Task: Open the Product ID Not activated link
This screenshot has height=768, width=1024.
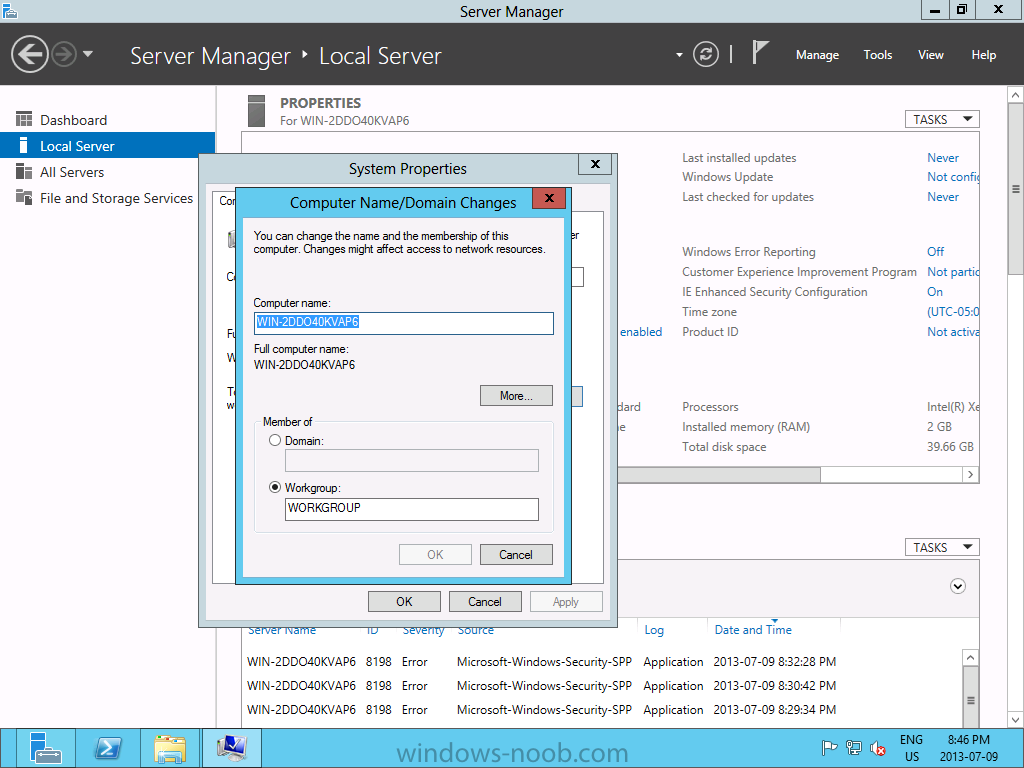Action: point(953,332)
